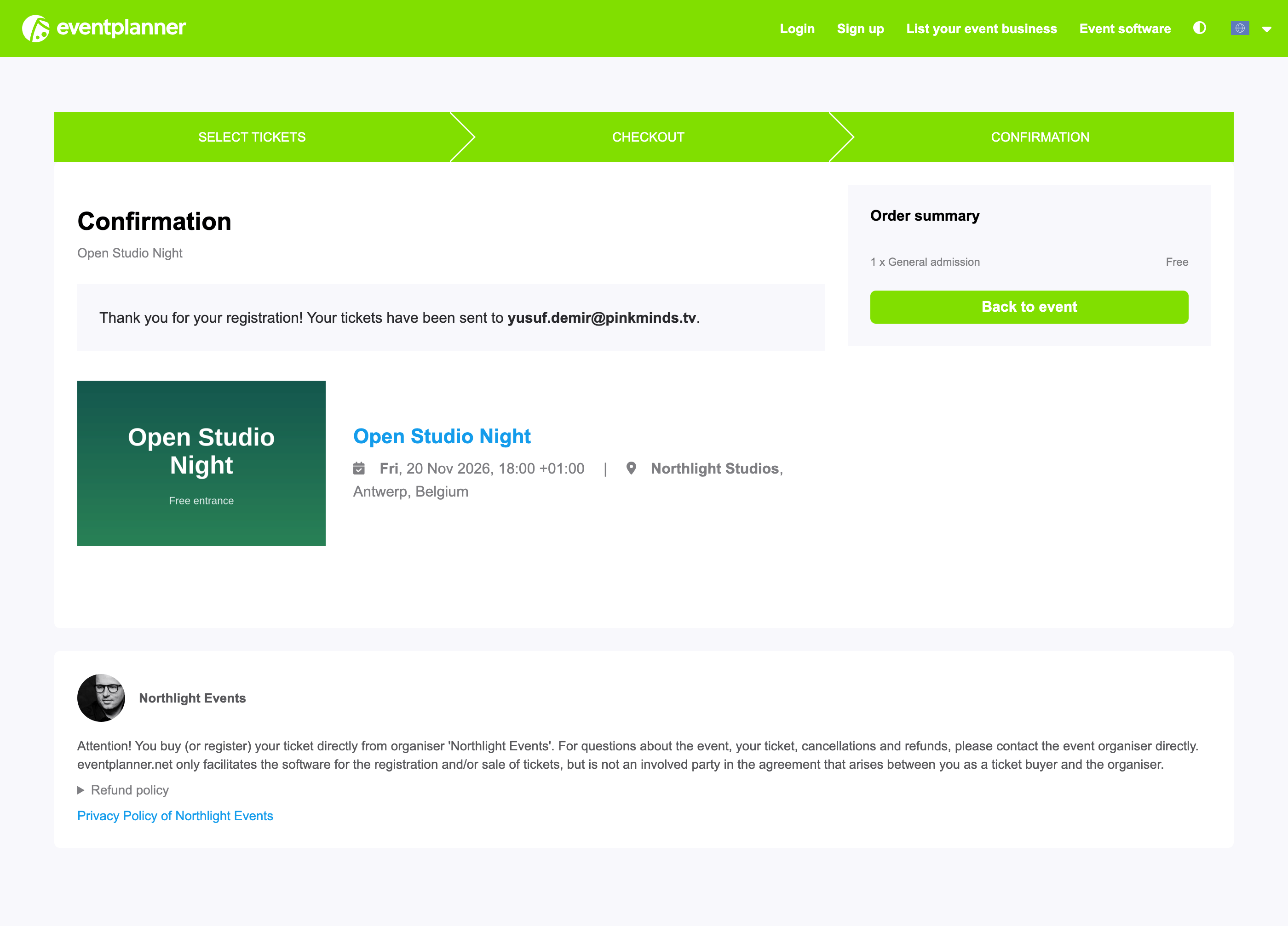Image resolution: width=1288 pixels, height=926 pixels.
Task: Click the eventplanner logo icon
Action: click(x=36, y=28)
